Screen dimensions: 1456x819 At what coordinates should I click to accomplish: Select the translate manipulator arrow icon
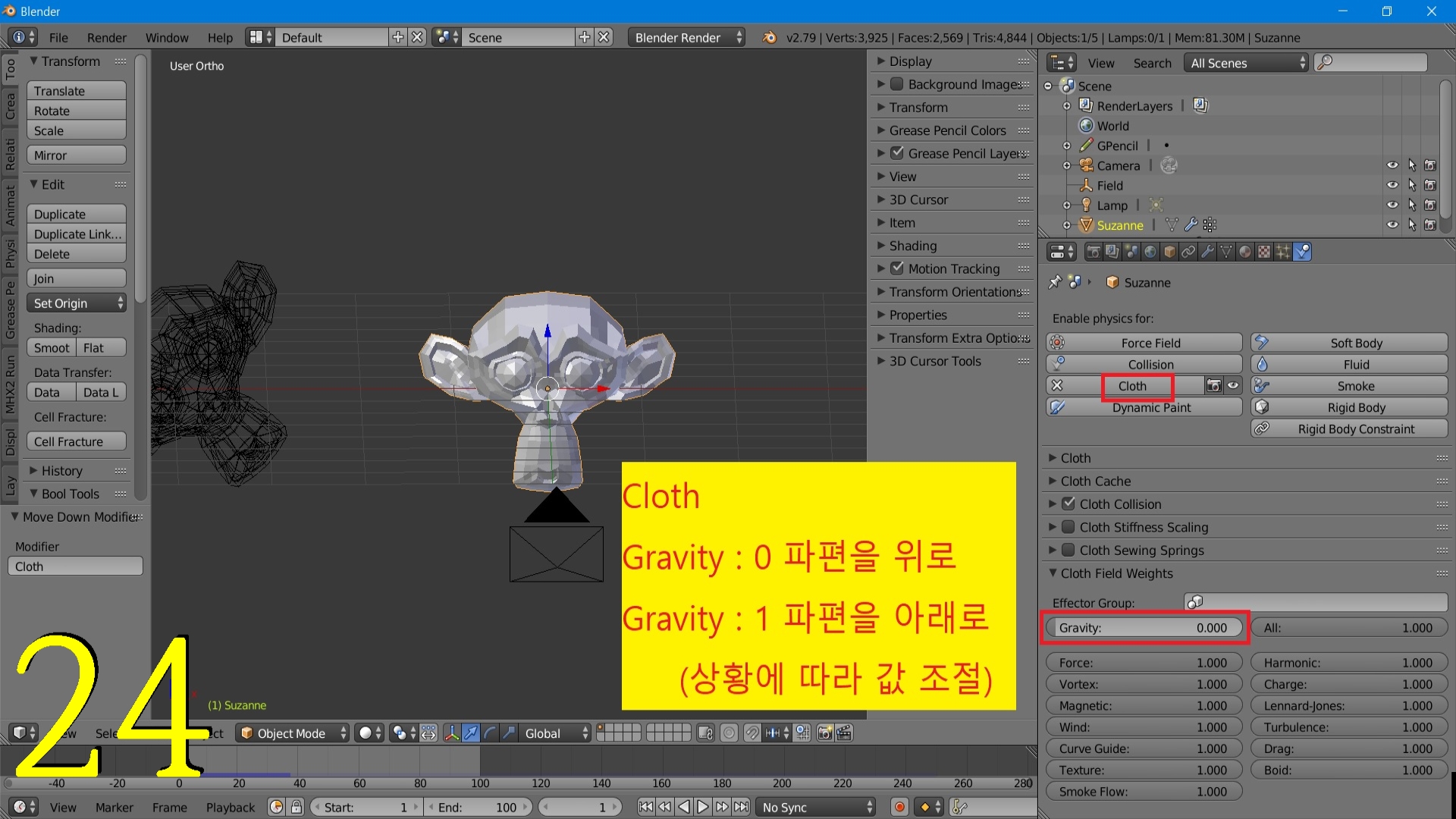[x=471, y=733]
